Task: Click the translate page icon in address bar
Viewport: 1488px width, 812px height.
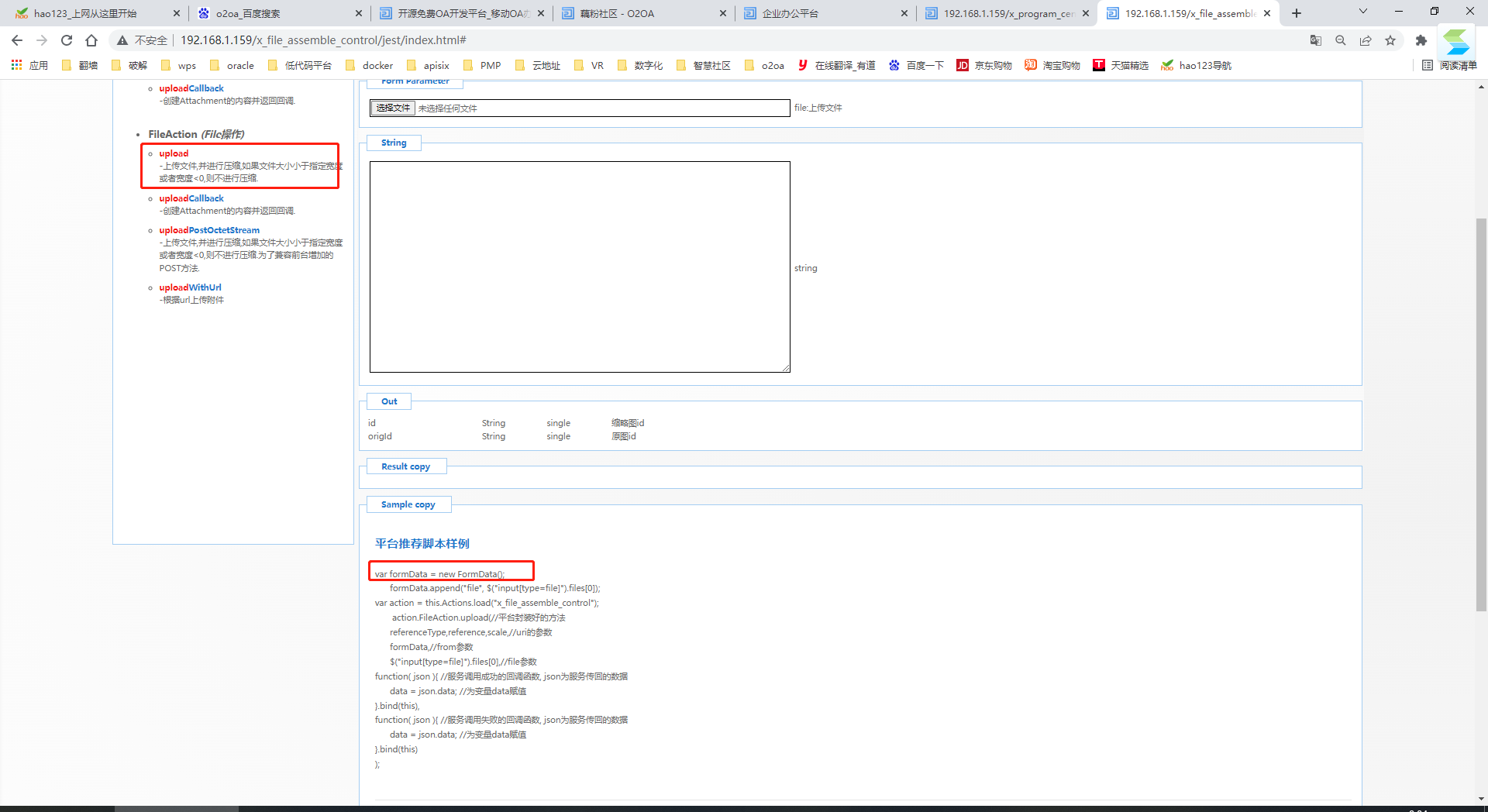Action: [x=1316, y=40]
